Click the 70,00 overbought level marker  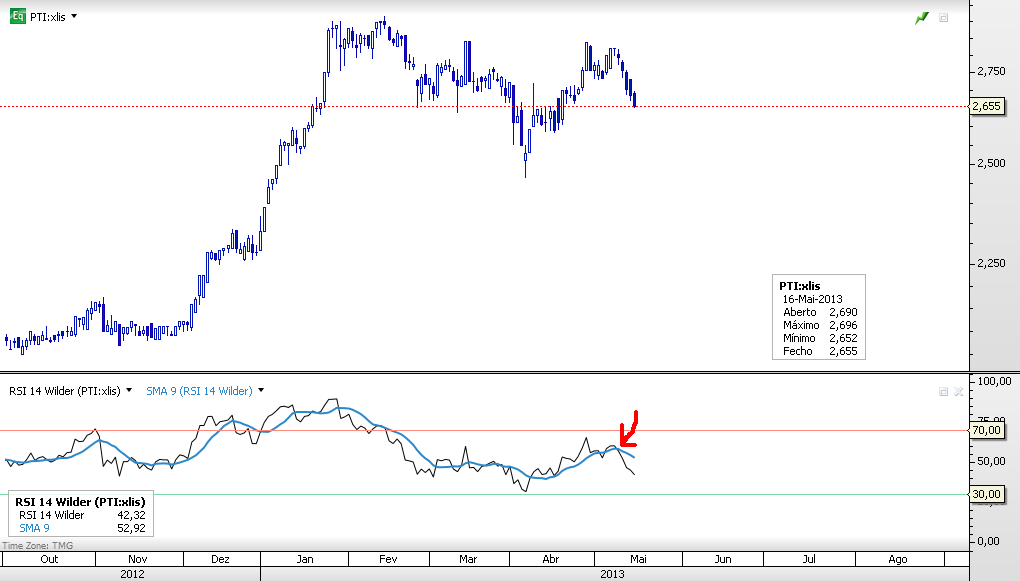click(987, 430)
